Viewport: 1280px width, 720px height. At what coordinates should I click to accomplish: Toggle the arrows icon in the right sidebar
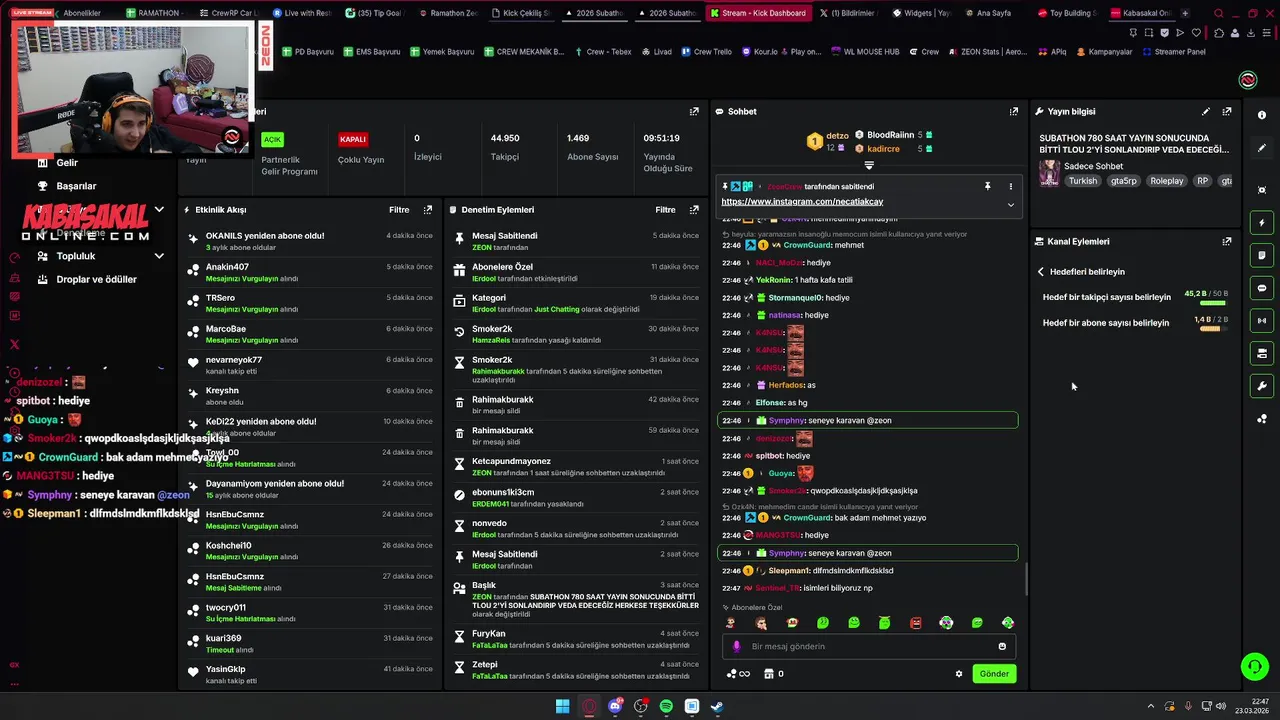(x=1262, y=321)
